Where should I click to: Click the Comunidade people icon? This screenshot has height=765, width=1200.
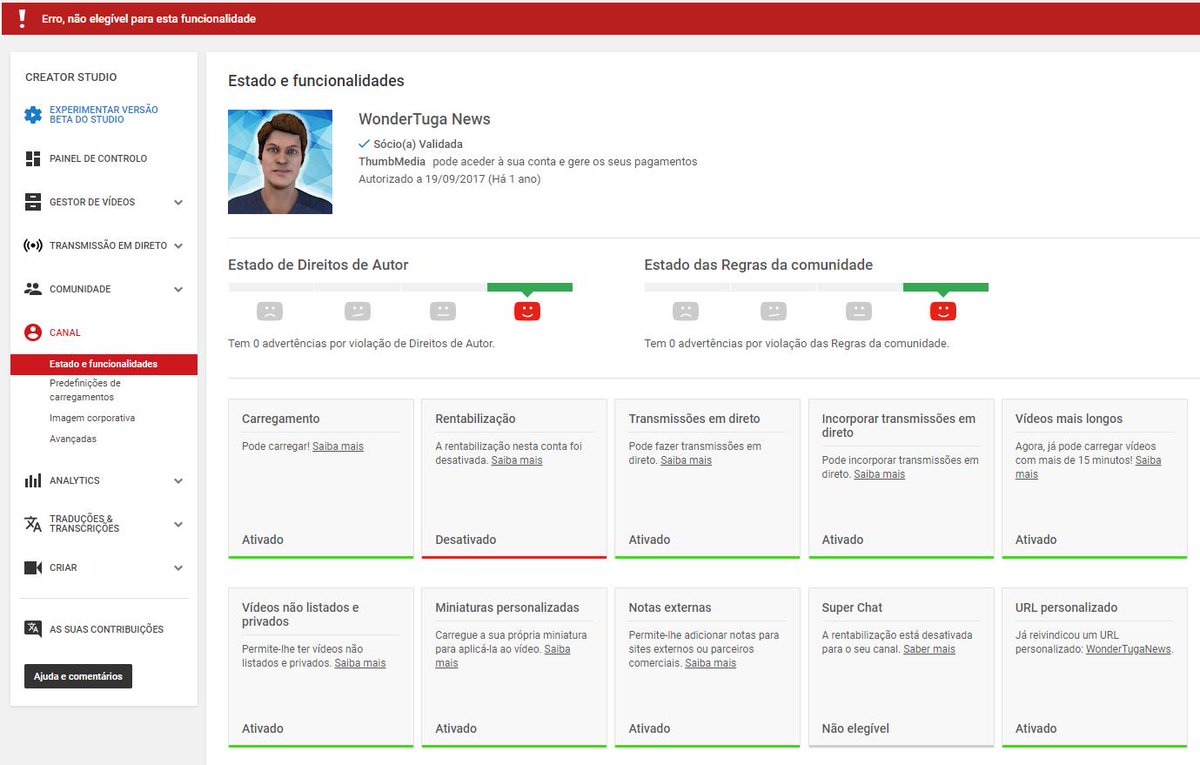[x=33, y=289]
